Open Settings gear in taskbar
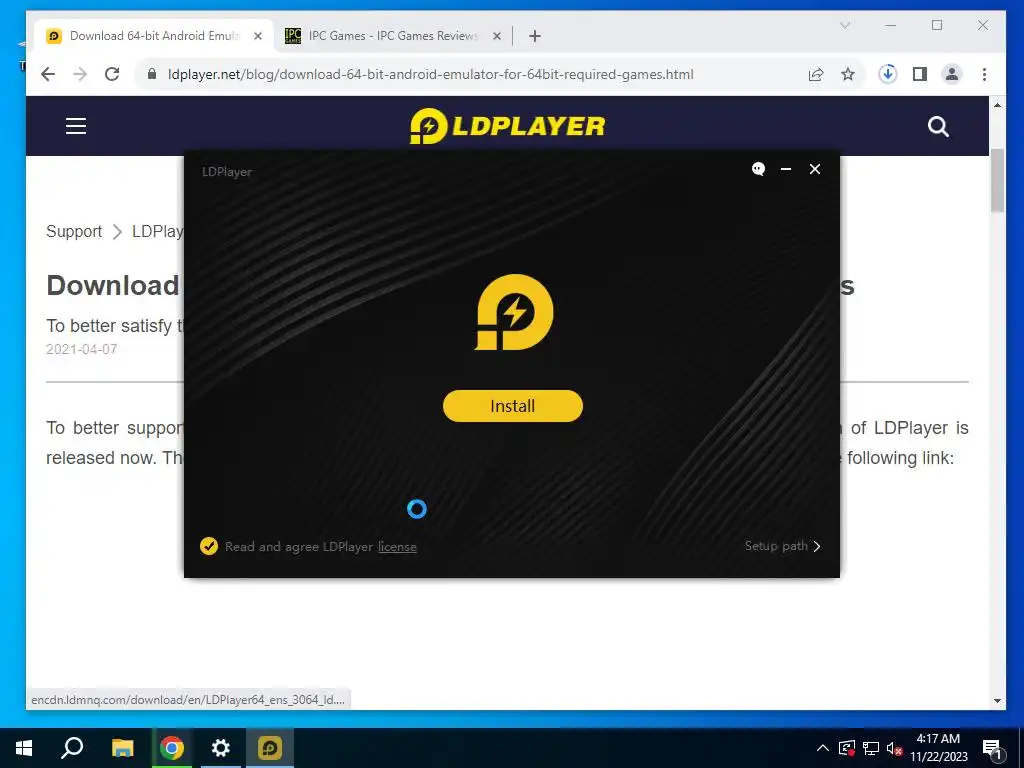 click(x=221, y=748)
